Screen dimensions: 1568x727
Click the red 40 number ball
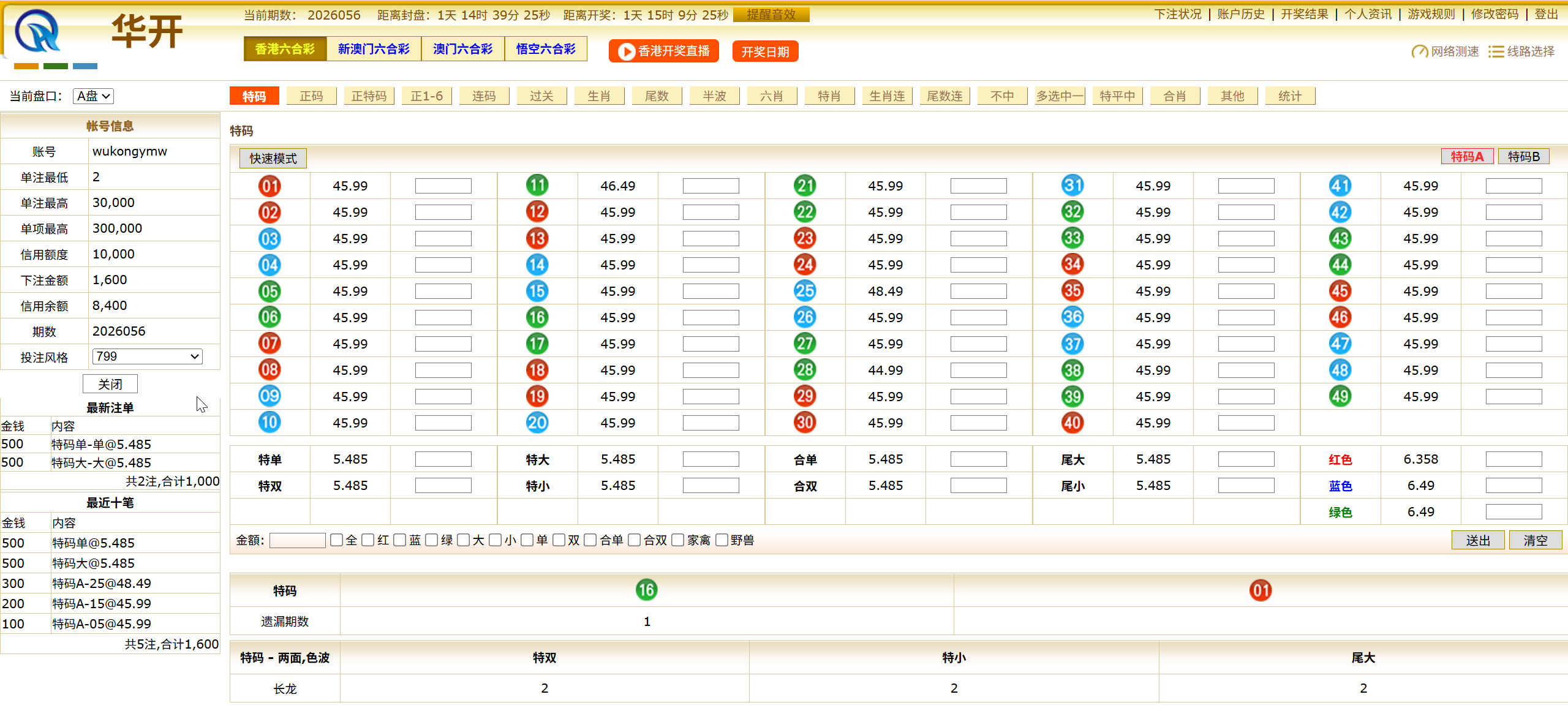point(1072,423)
